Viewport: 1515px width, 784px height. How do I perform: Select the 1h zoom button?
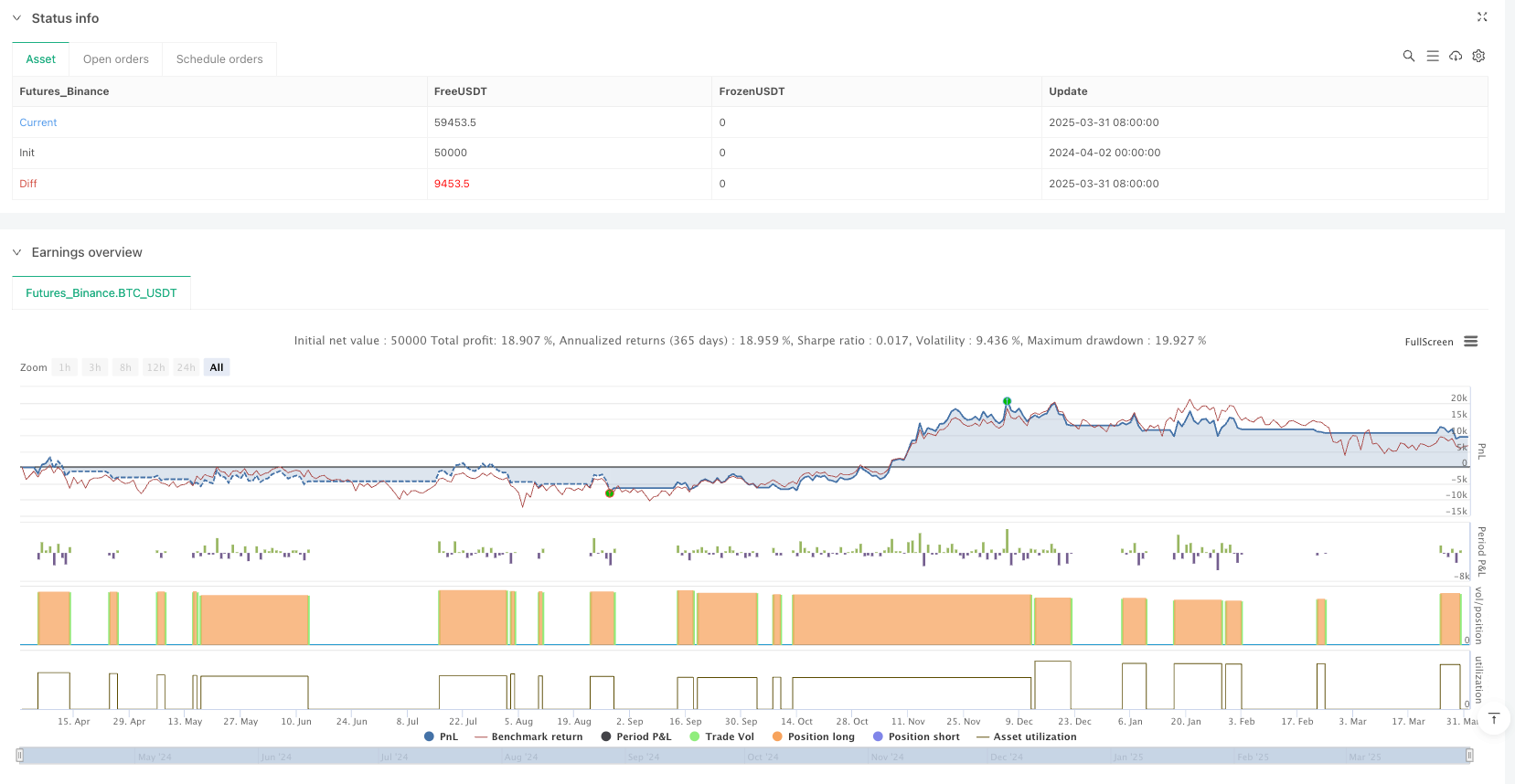(x=65, y=367)
